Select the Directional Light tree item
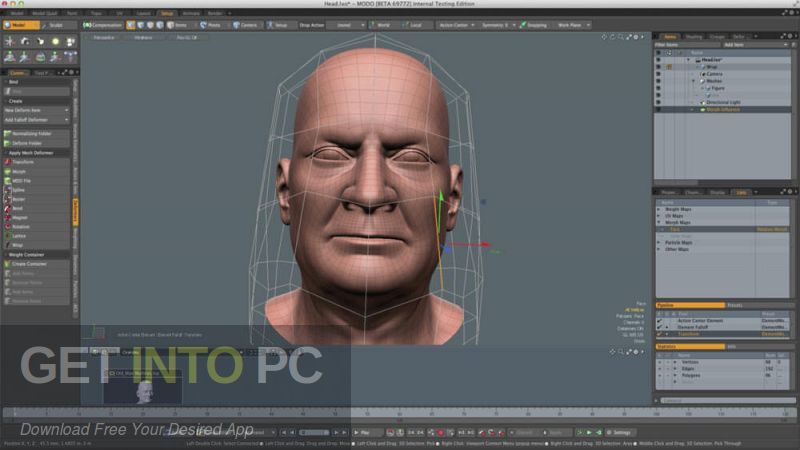The height and width of the screenshot is (450, 800). point(723,102)
